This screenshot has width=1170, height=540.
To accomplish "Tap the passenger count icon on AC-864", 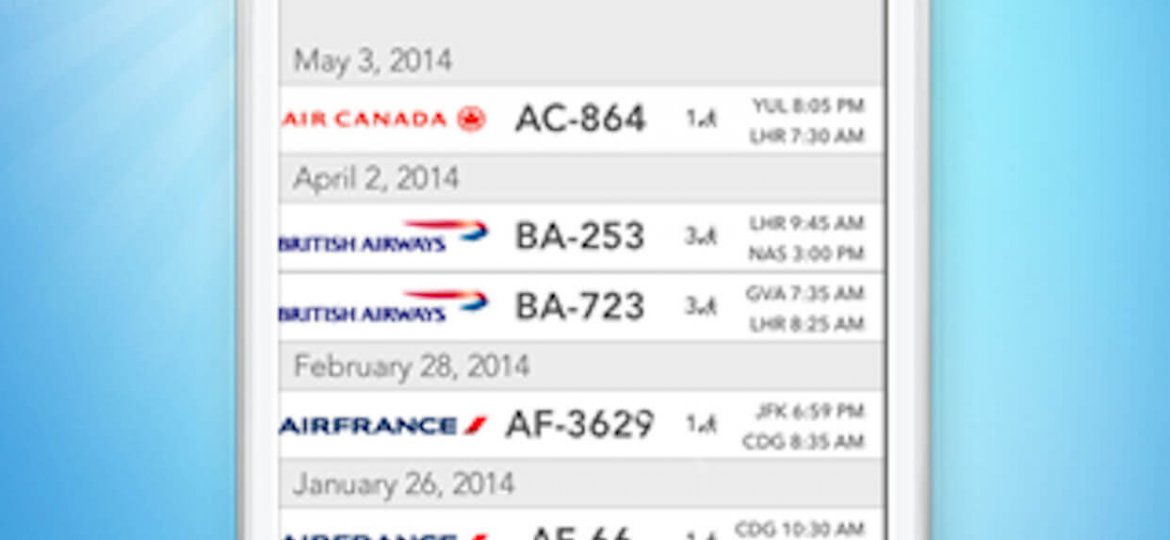I will pos(701,119).
